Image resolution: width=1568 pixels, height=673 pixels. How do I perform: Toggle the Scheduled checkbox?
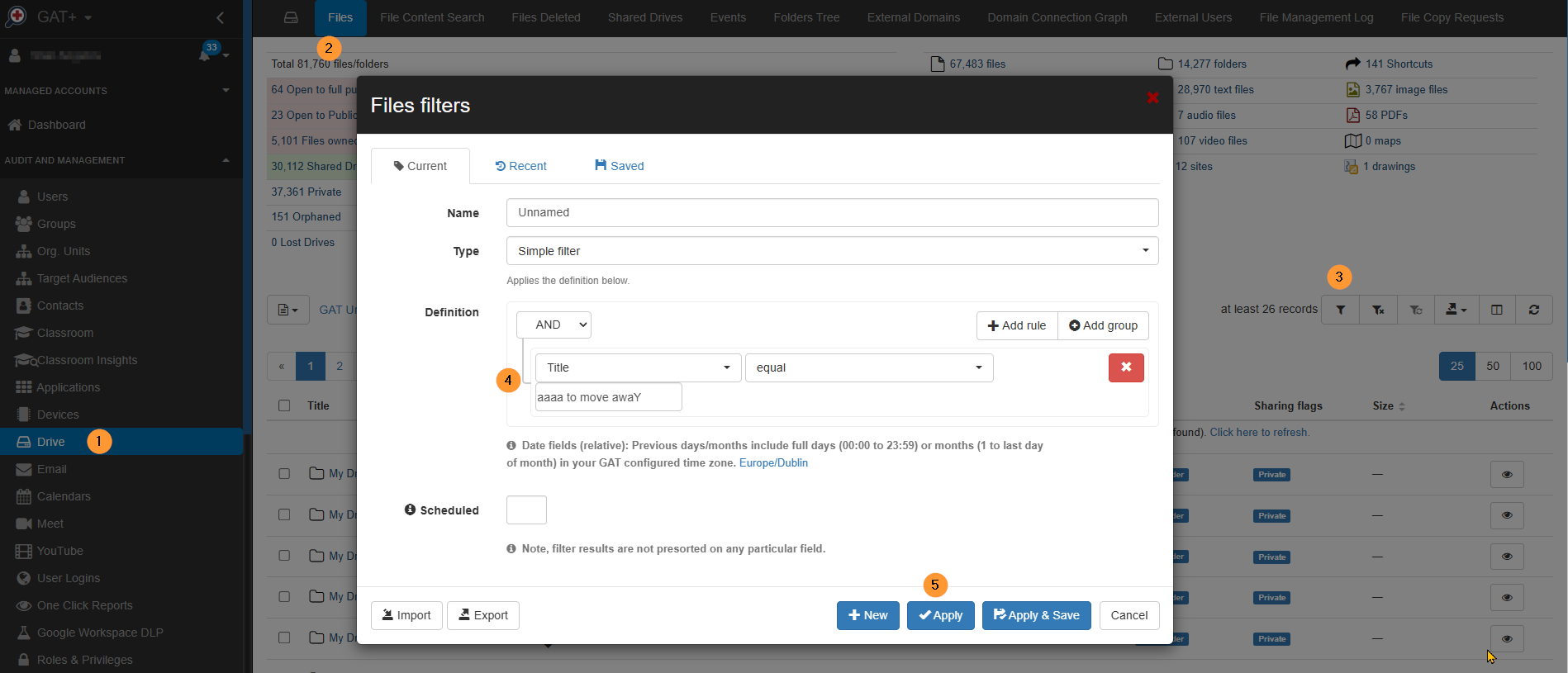point(526,510)
